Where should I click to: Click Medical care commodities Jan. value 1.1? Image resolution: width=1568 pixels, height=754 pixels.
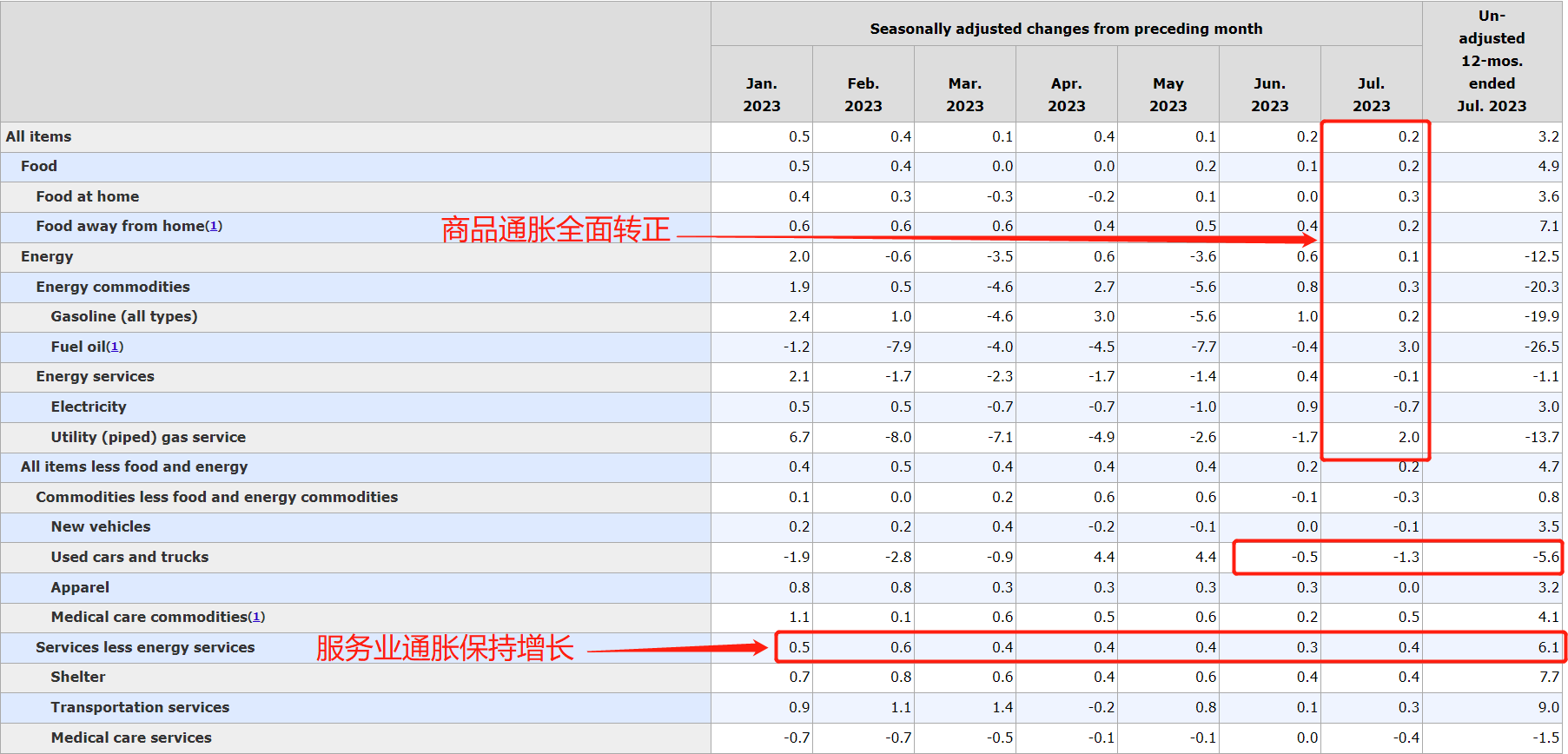pyautogui.click(x=799, y=617)
